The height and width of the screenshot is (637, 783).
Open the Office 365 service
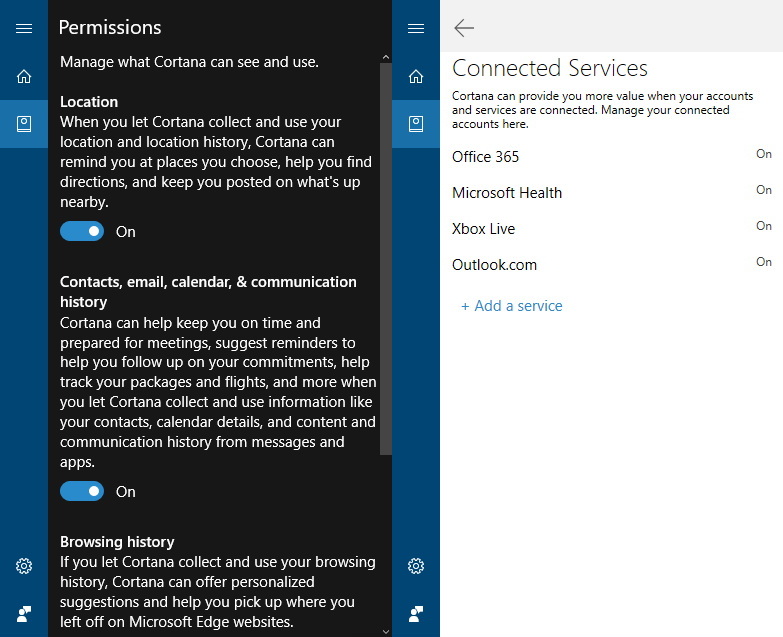(612, 157)
